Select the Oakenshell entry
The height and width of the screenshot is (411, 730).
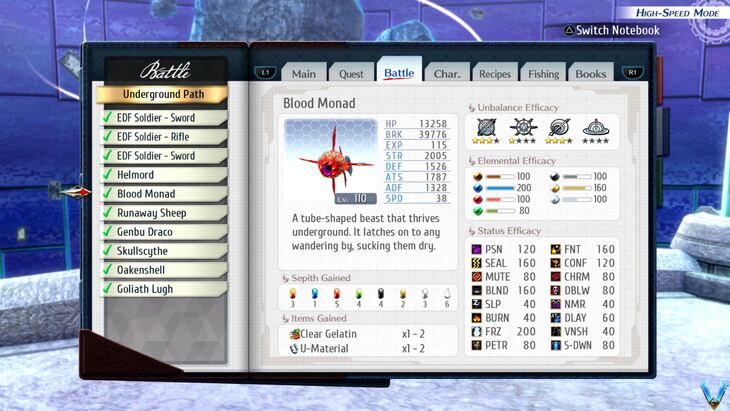pyautogui.click(x=164, y=270)
